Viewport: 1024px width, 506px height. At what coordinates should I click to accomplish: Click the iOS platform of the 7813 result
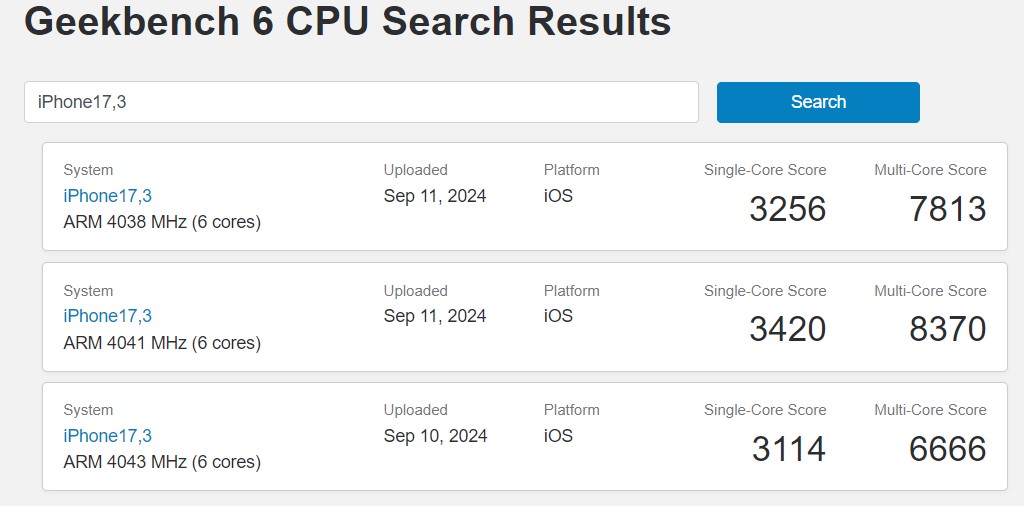[x=558, y=196]
